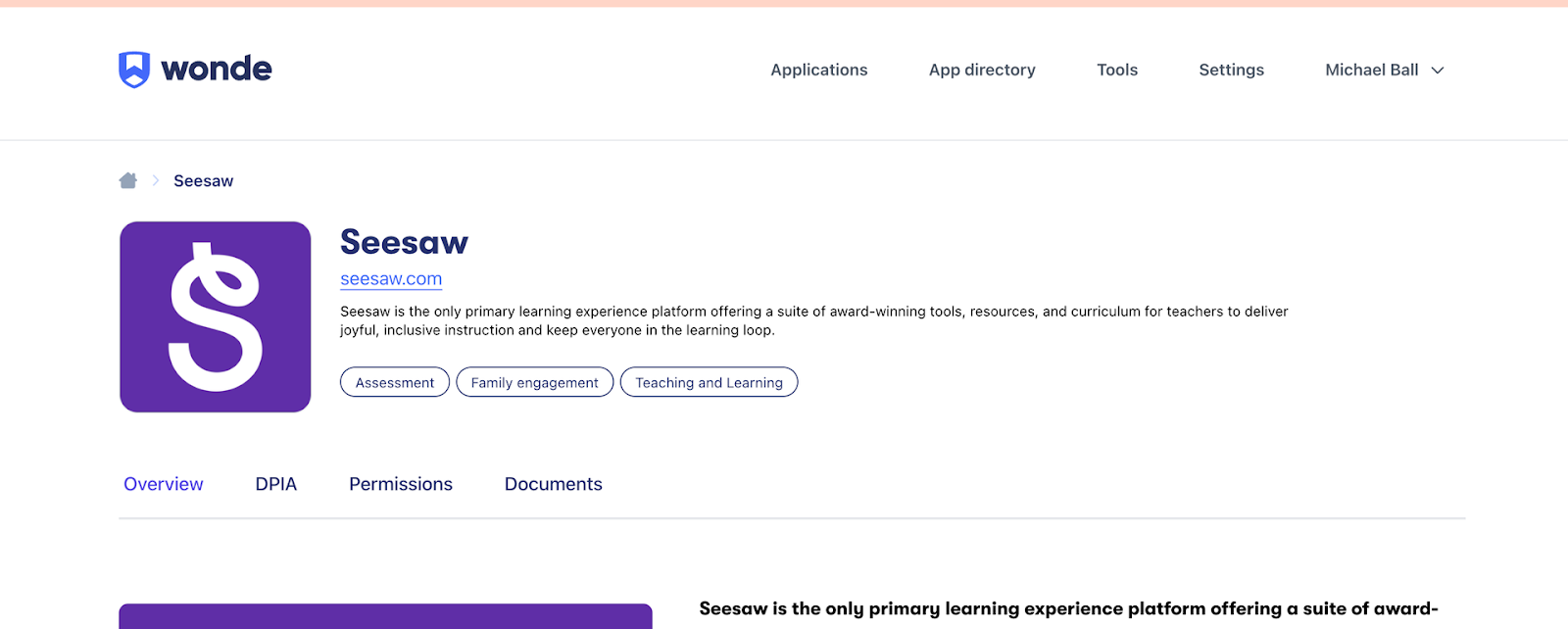Image resolution: width=1568 pixels, height=629 pixels.
Task: Switch to the Overview tab
Action: 164,484
